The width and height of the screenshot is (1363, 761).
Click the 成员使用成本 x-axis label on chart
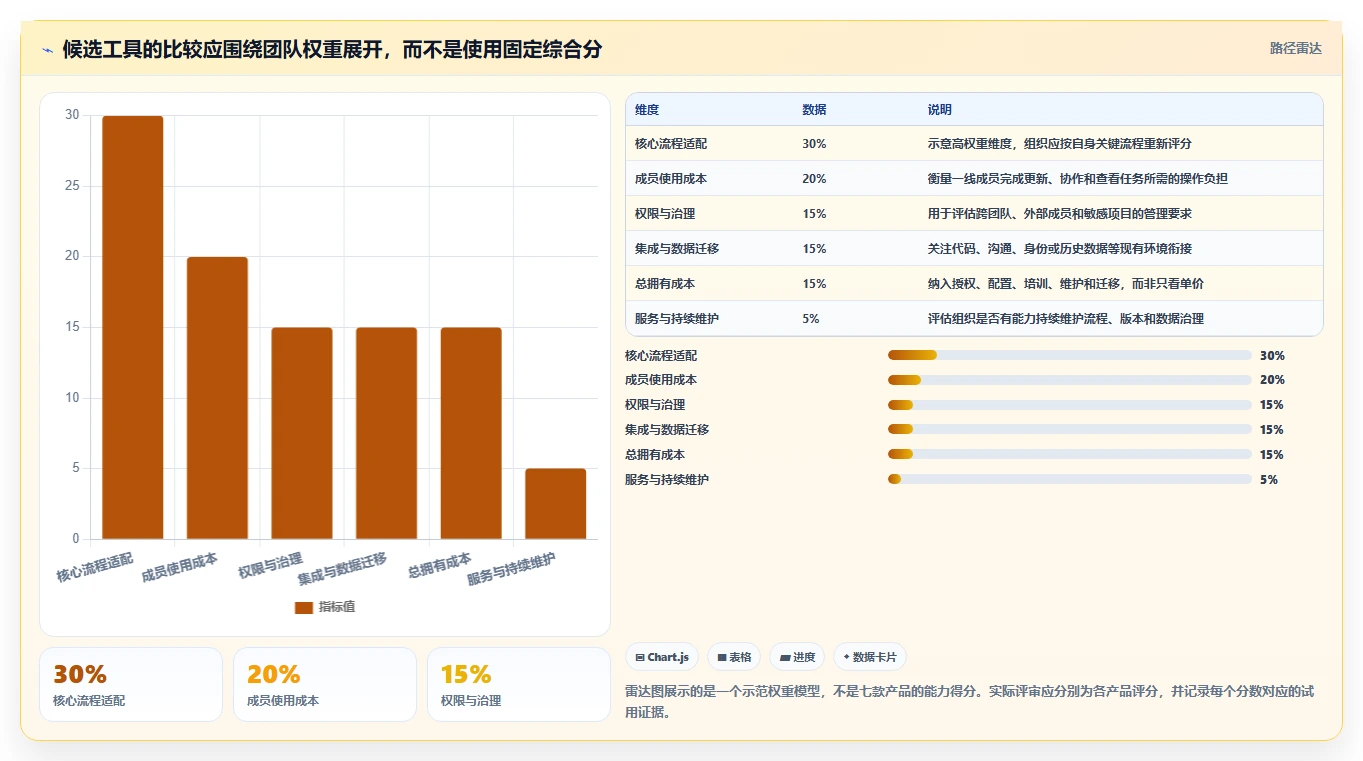tap(180, 567)
